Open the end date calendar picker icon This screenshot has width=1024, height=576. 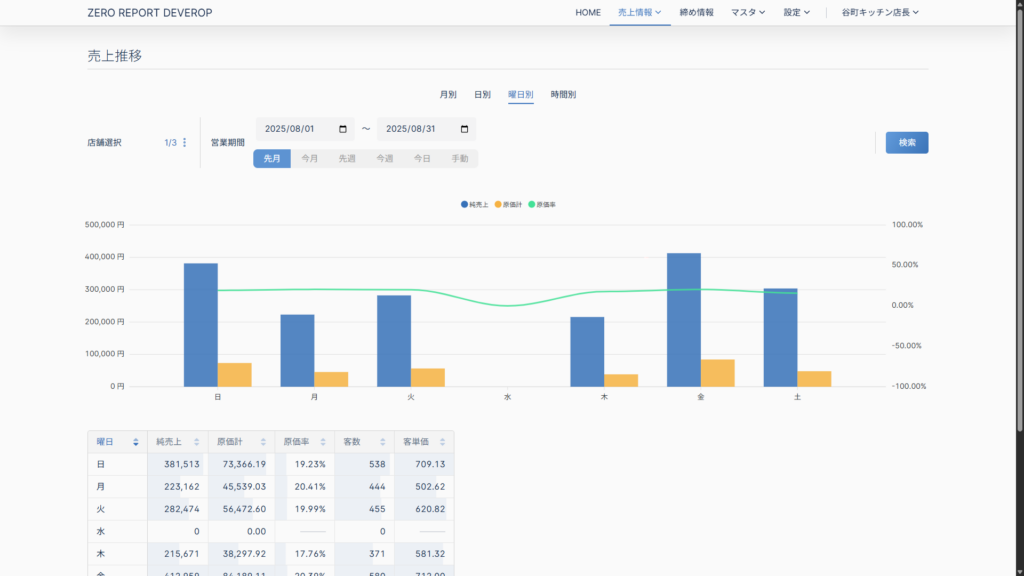point(464,129)
